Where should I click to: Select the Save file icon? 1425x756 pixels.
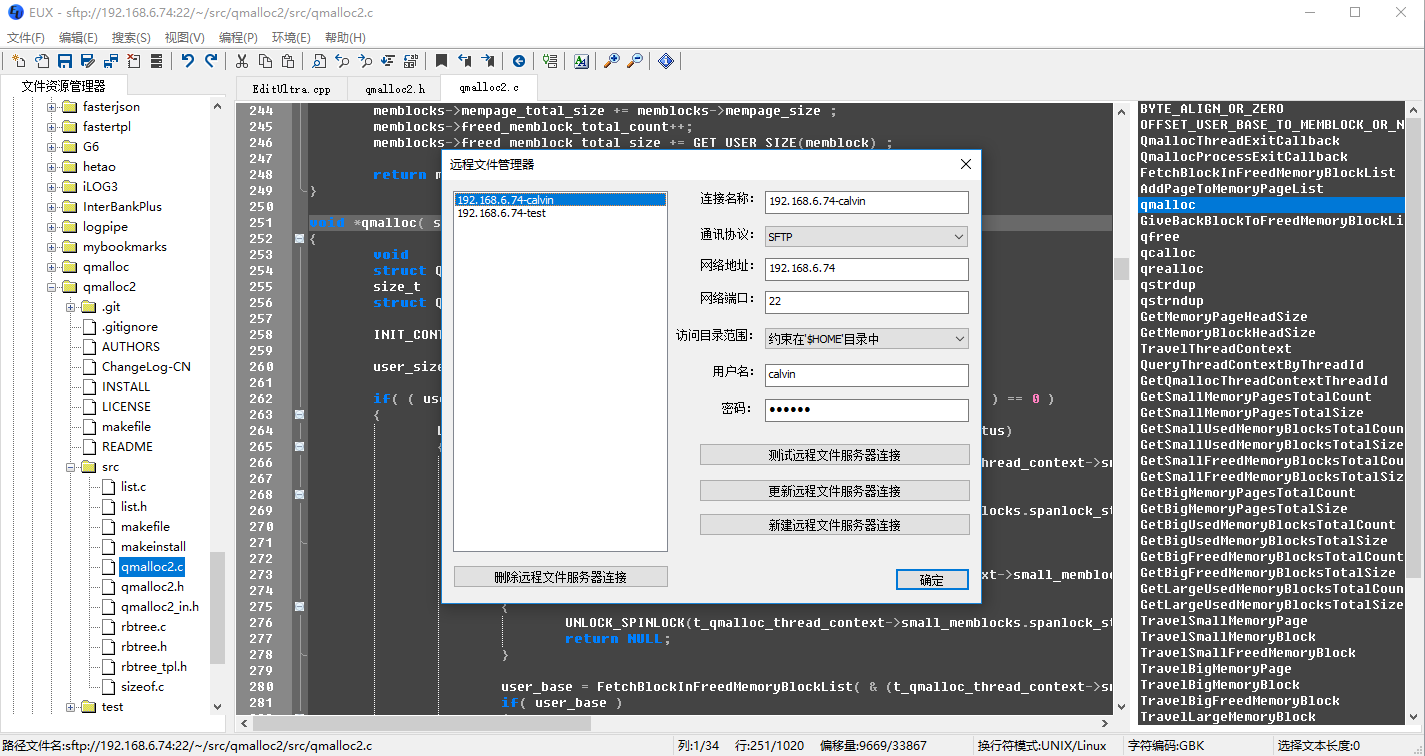[63, 61]
